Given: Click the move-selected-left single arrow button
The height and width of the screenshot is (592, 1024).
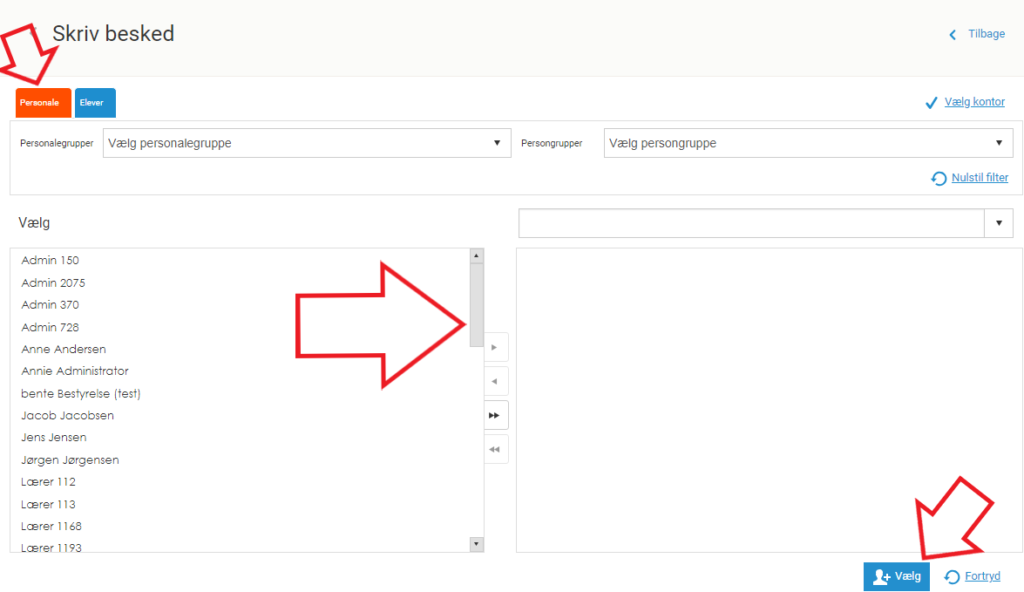Looking at the screenshot, I should click(495, 382).
